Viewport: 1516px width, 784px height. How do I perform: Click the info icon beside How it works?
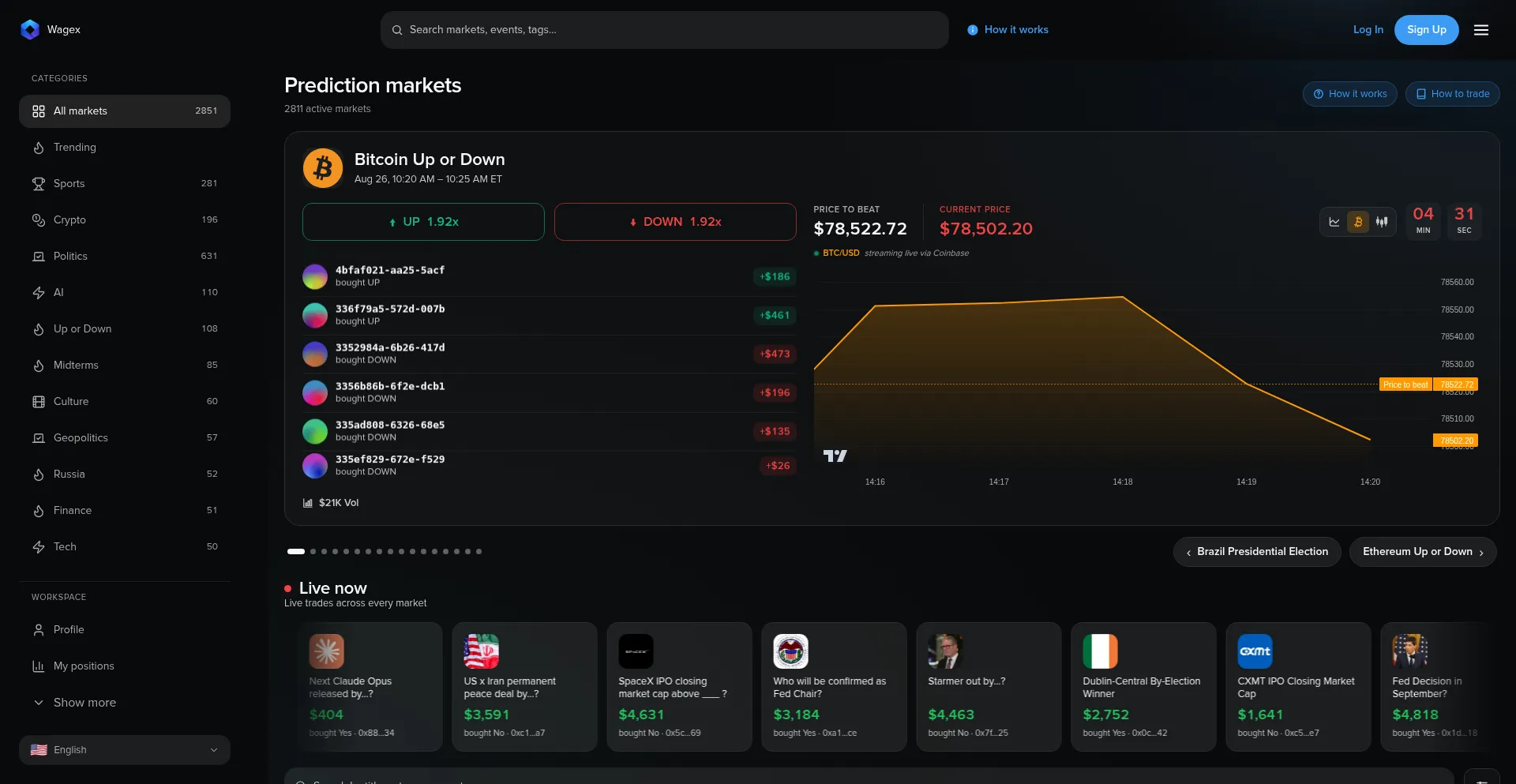(x=973, y=30)
